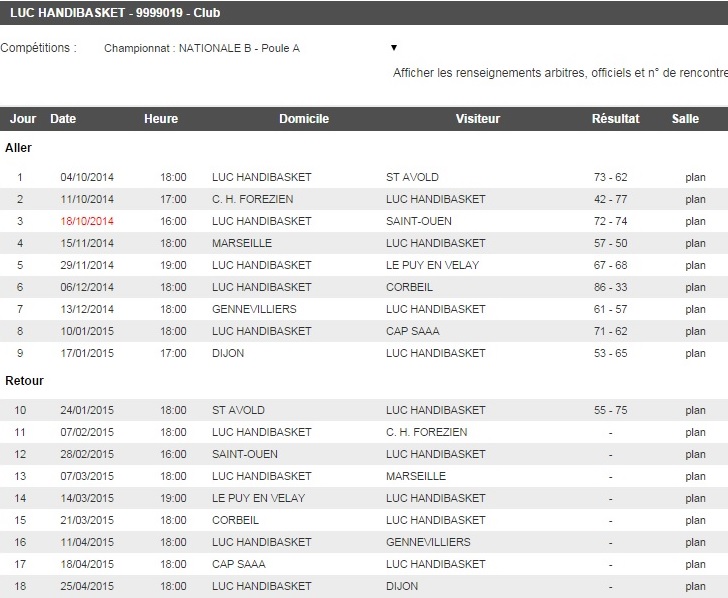This screenshot has height=598, width=728.
Task: Click the Jour column header
Action: [x=23, y=119]
